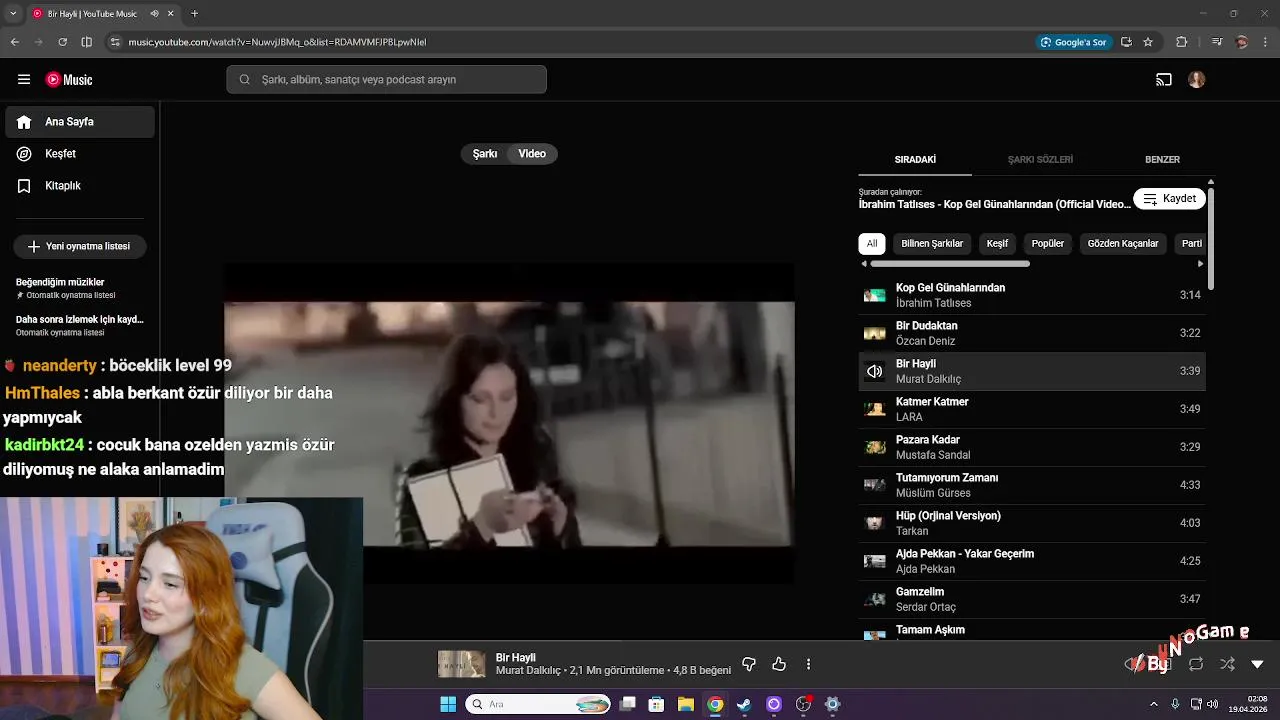Open the Daha sonra izlemek için kaydedilenler playlist
The image size is (1280, 720).
80,325
